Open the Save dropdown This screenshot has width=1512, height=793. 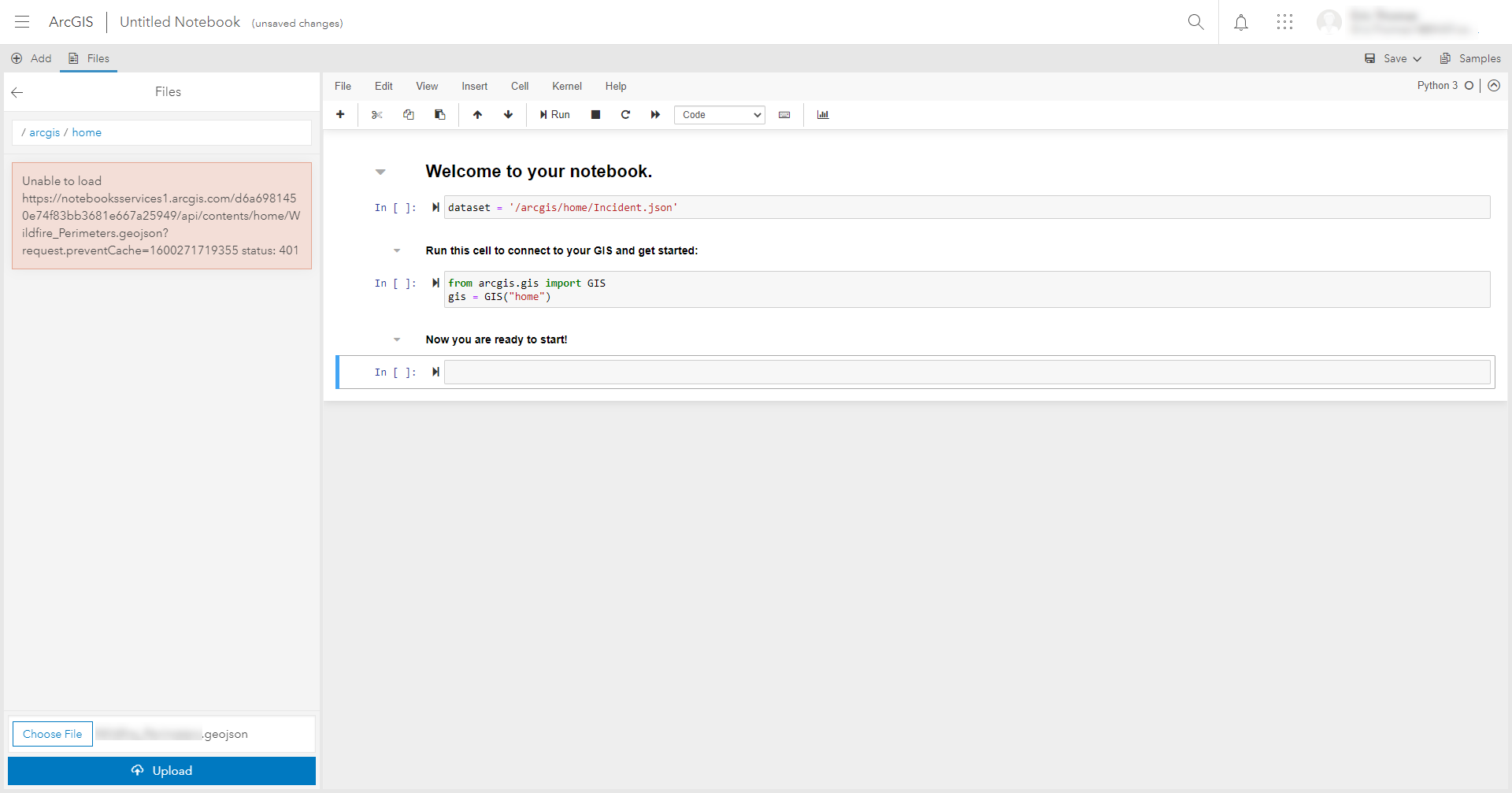[x=1393, y=58]
